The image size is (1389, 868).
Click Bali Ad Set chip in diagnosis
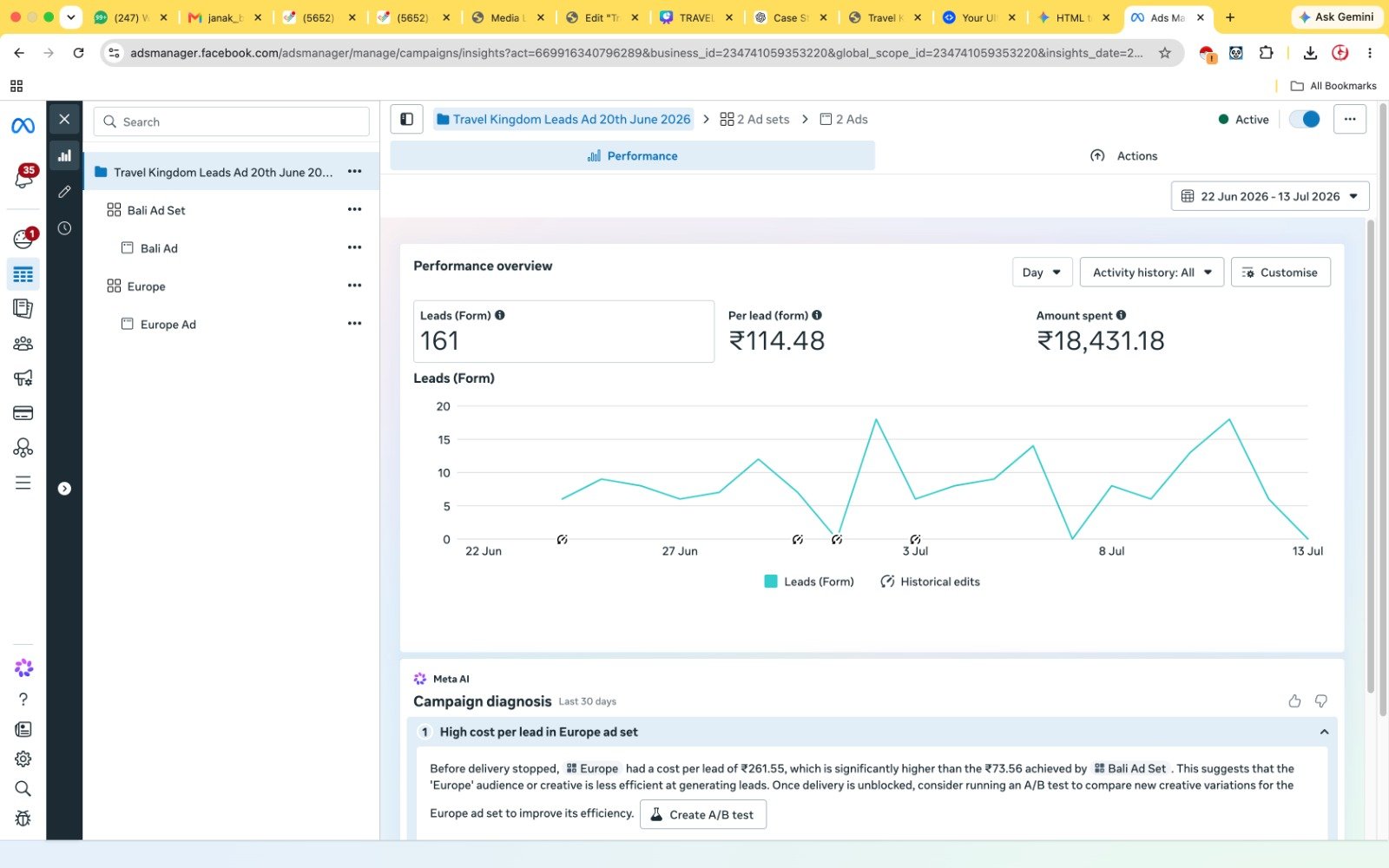pyautogui.click(x=1130, y=768)
